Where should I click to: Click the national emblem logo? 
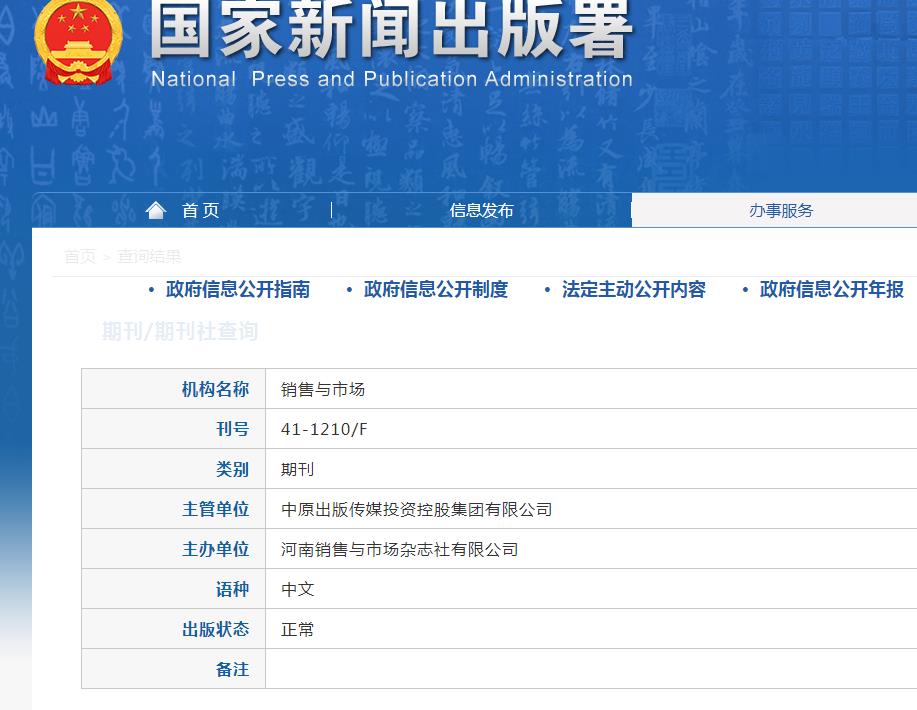click(77, 47)
